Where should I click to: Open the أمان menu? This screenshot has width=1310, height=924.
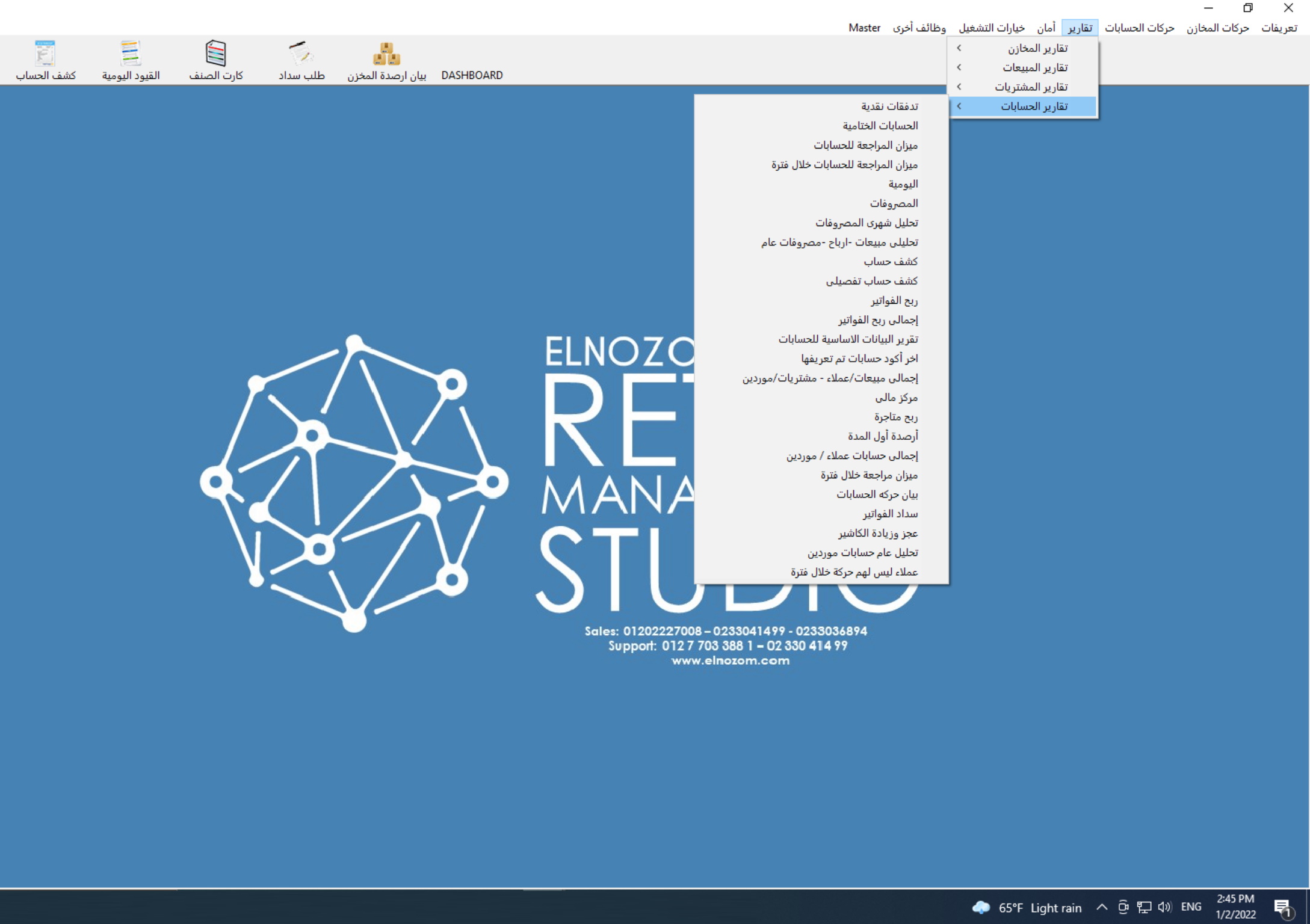point(1046,28)
